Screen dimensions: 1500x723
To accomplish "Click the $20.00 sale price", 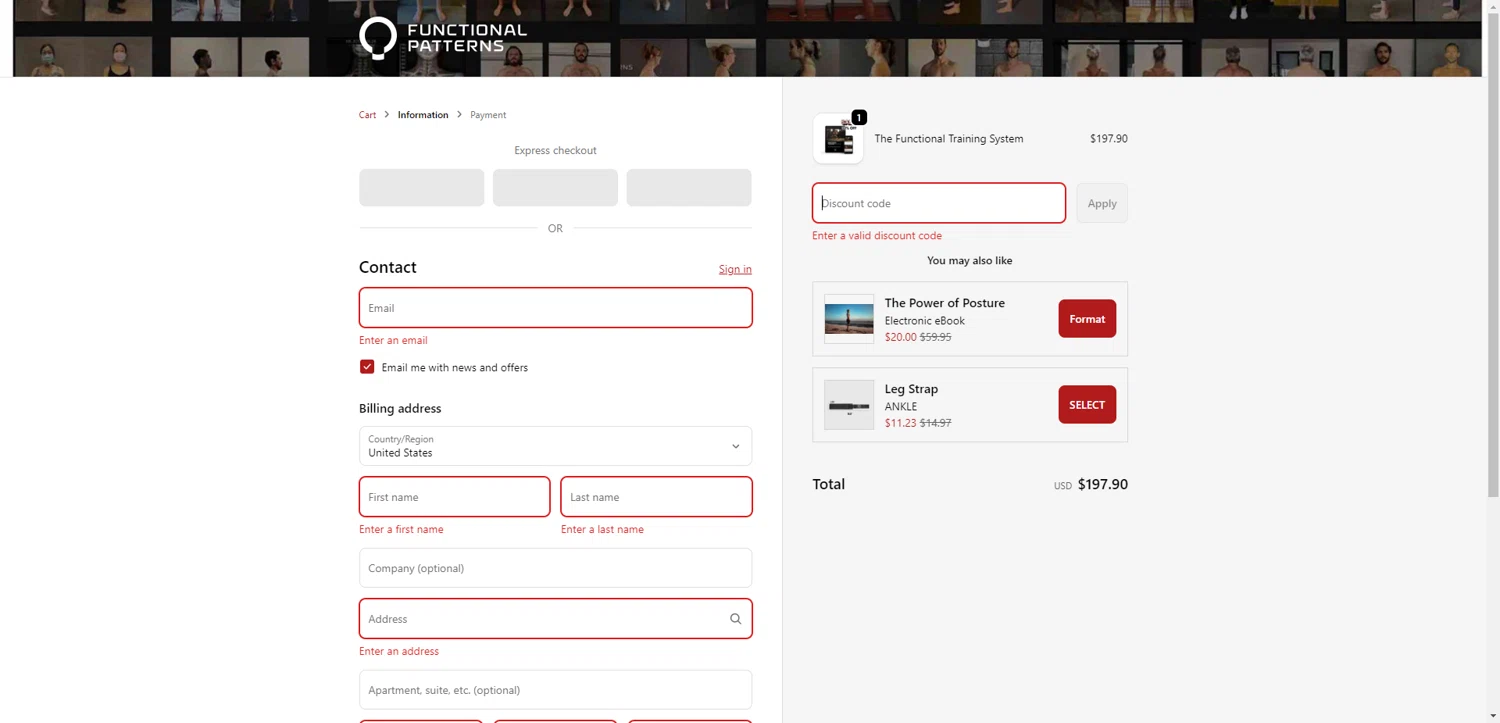I will [x=901, y=338].
